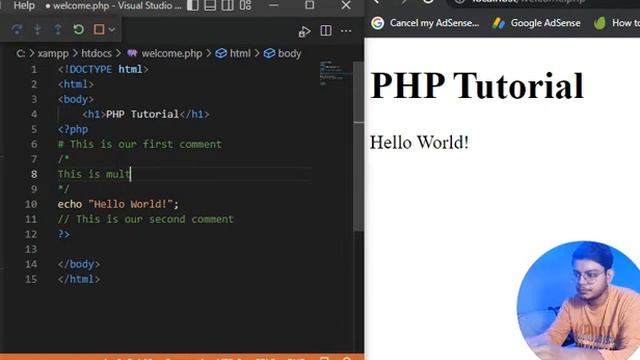This screenshot has height=360, width=640.
Task: Toggle the primary side bar layout icon
Action: (193, 5)
